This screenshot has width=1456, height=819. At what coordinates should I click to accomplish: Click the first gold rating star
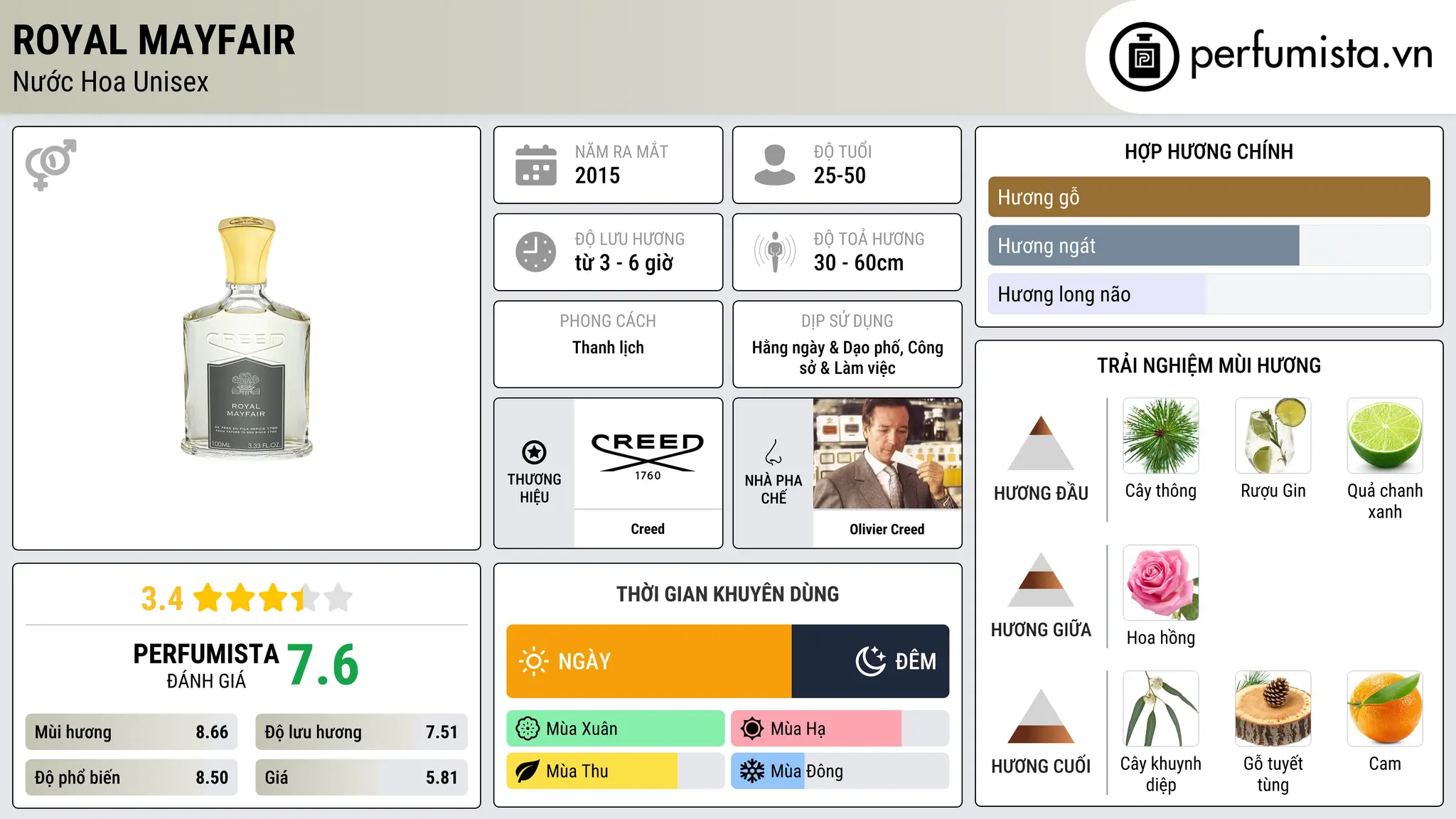click(x=208, y=598)
